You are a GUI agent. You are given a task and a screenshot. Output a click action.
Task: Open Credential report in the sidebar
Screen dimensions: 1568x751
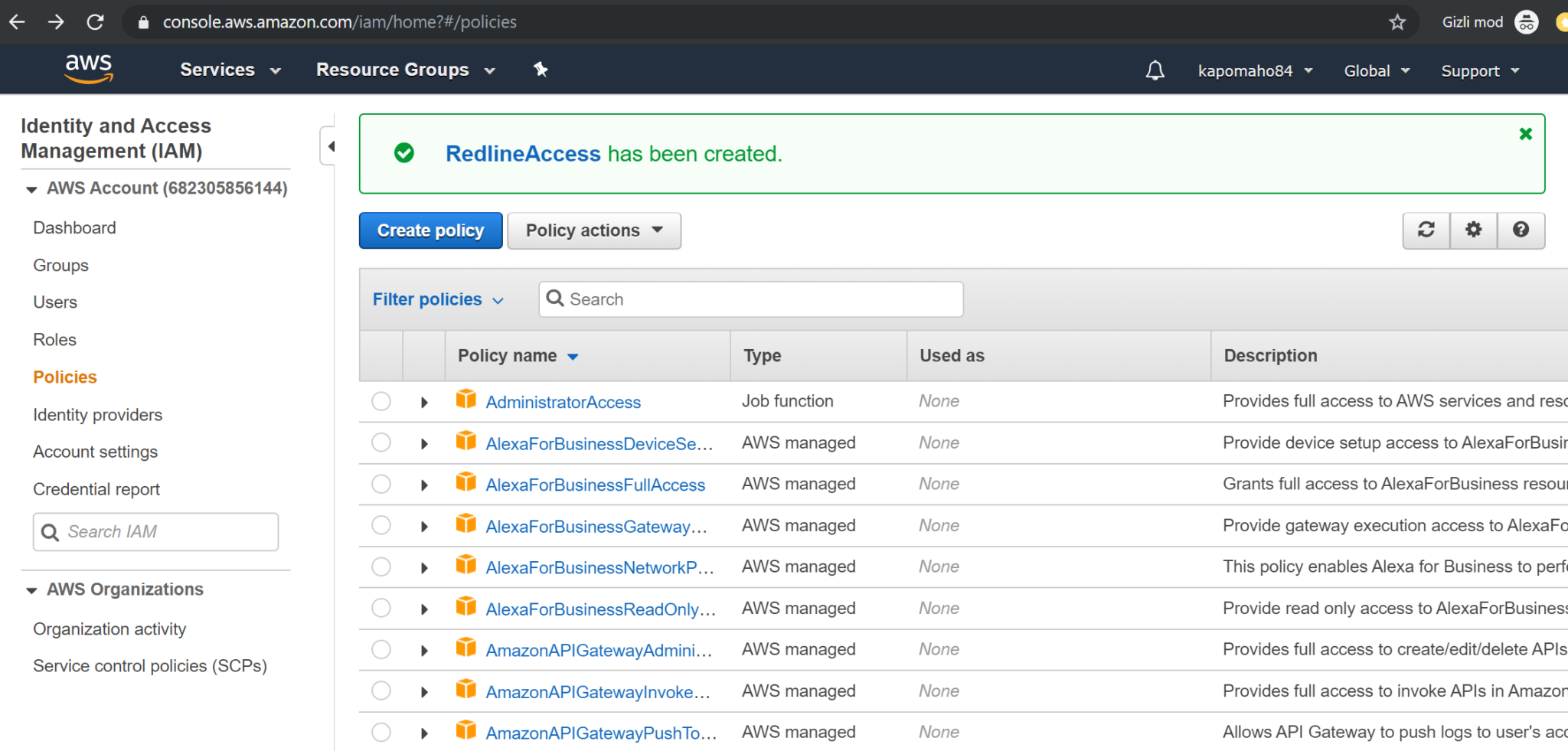pyautogui.click(x=96, y=490)
